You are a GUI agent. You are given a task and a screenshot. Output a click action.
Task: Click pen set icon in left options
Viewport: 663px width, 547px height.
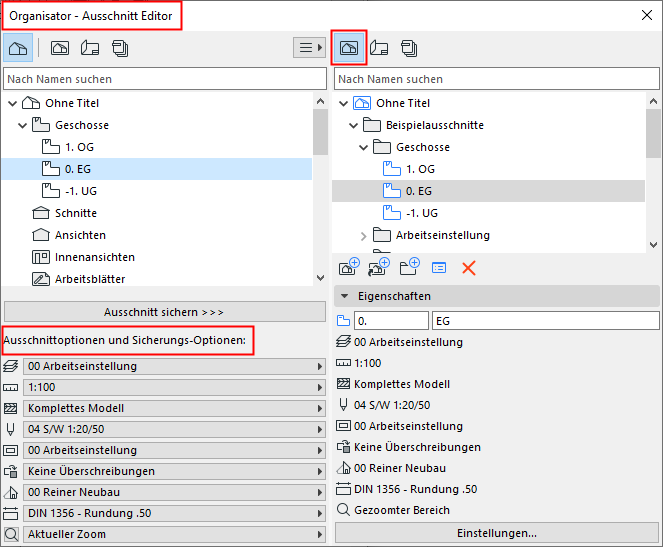pyautogui.click(x=11, y=429)
